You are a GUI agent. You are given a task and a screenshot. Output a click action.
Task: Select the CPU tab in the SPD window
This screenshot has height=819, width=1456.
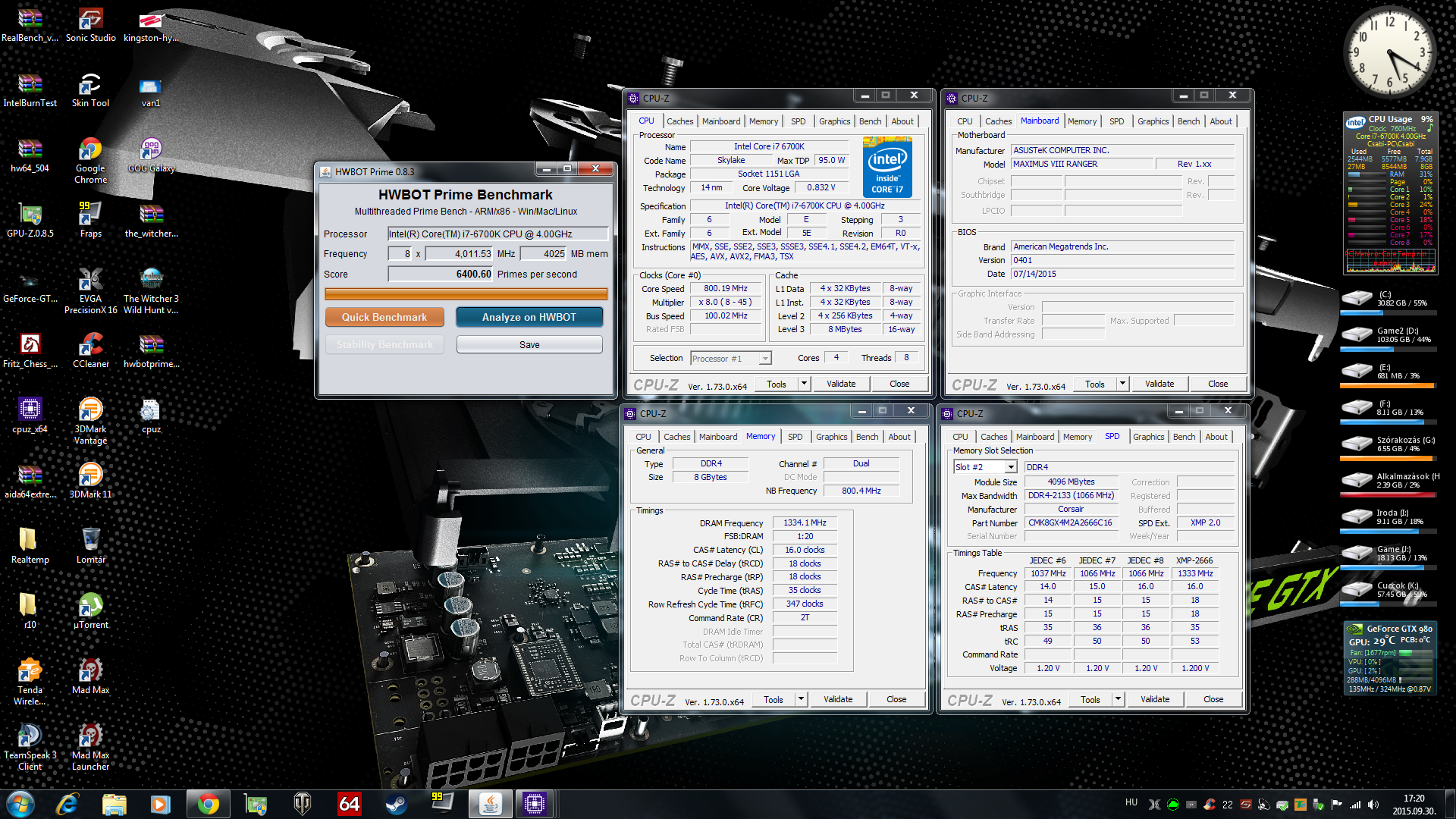point(960,437)
